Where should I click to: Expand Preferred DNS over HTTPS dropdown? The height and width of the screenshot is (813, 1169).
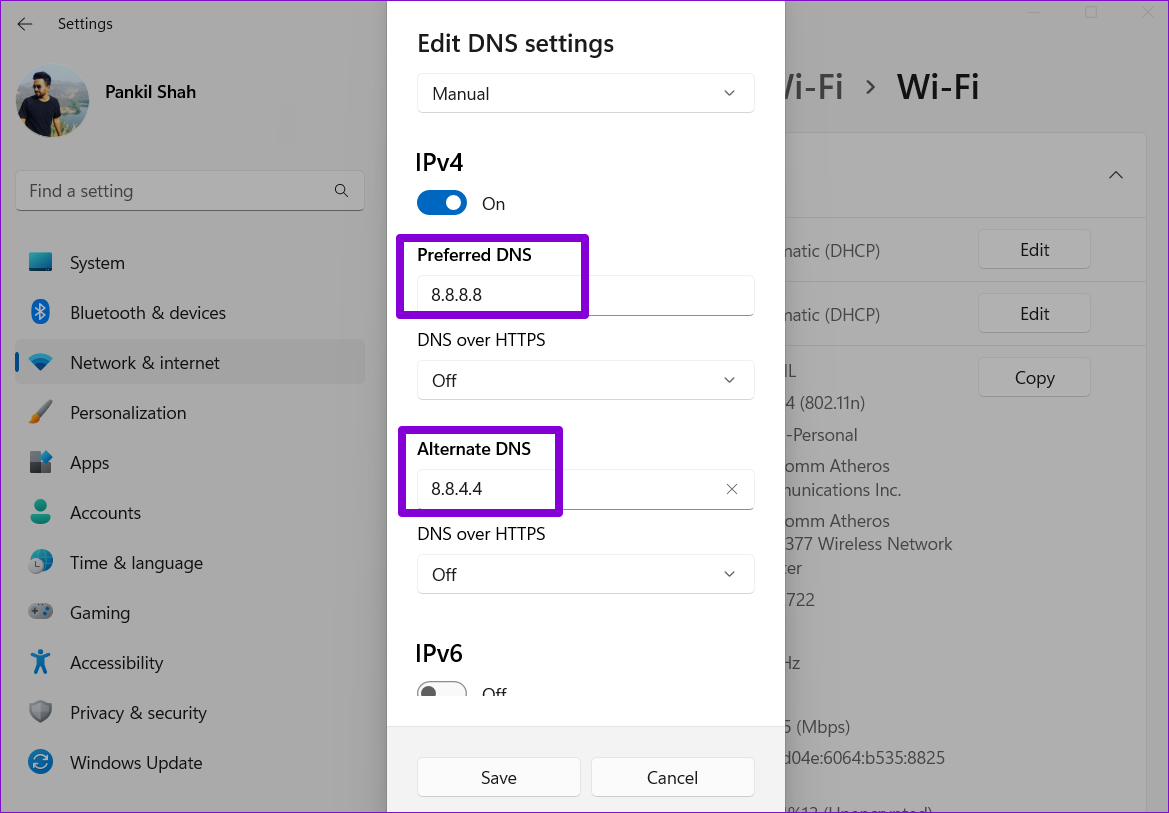coord(585,381)
